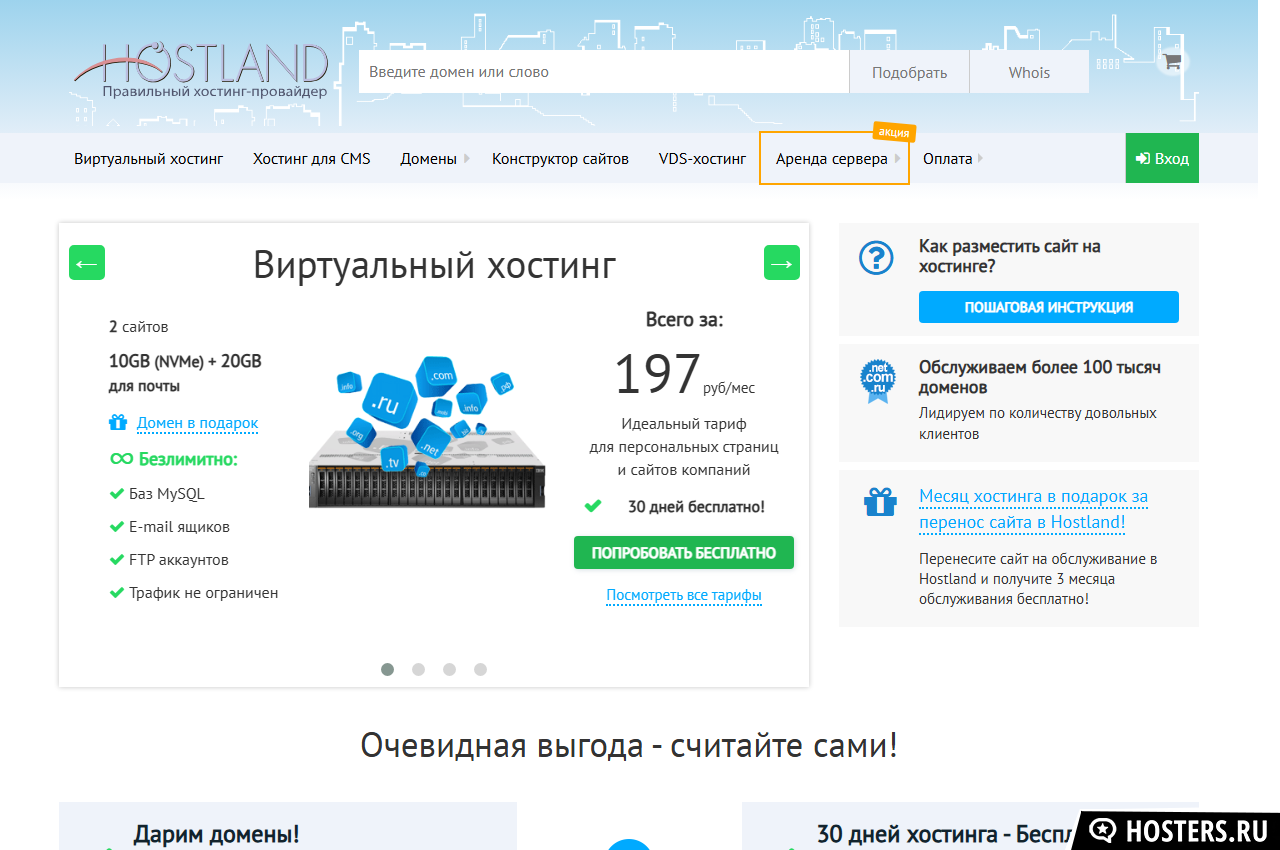Click the Дарим домены! card heading
Screen dimensions: 1280x850
pyautogui.click(x=216, y=834)
